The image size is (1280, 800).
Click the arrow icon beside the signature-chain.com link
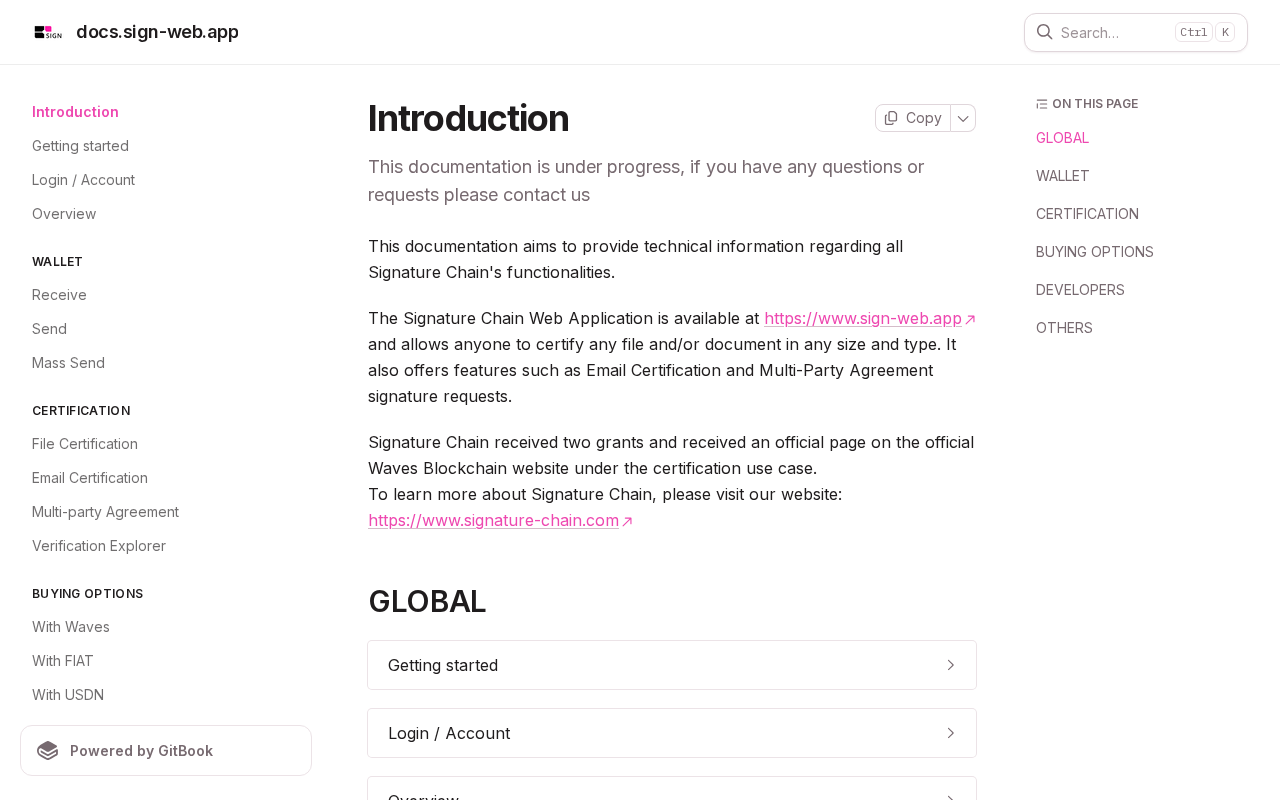coord(627,522)
